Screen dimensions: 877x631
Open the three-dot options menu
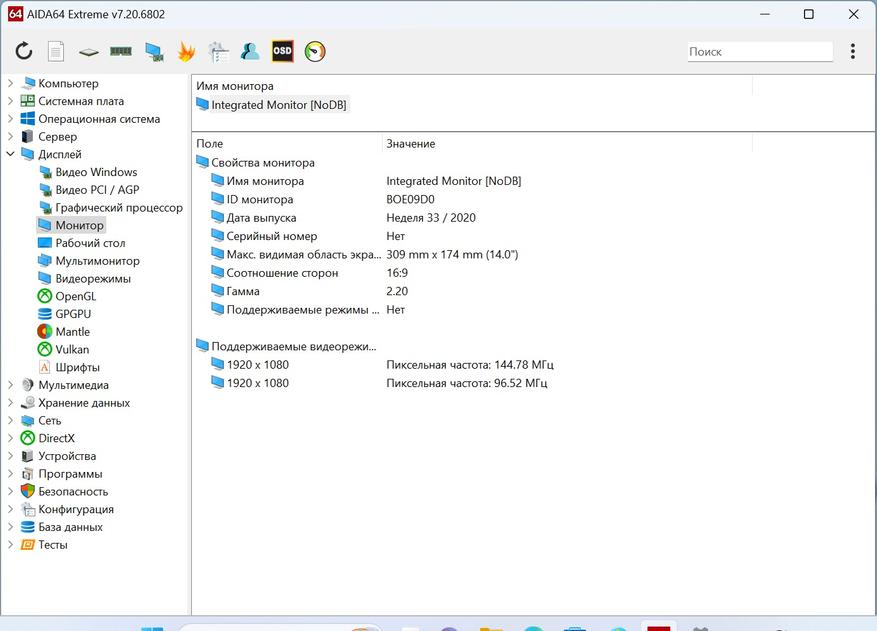tap(852, 51)
